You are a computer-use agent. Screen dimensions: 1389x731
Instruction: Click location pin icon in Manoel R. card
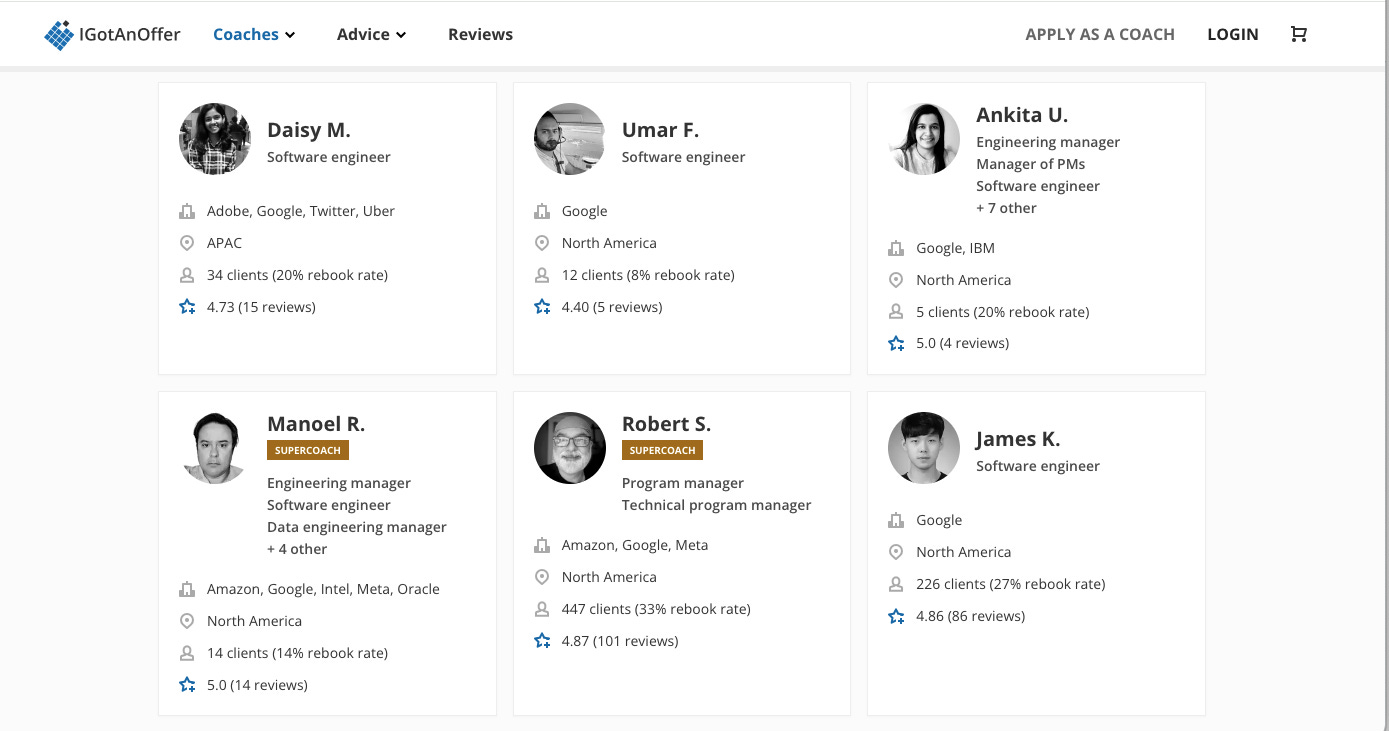187,621
